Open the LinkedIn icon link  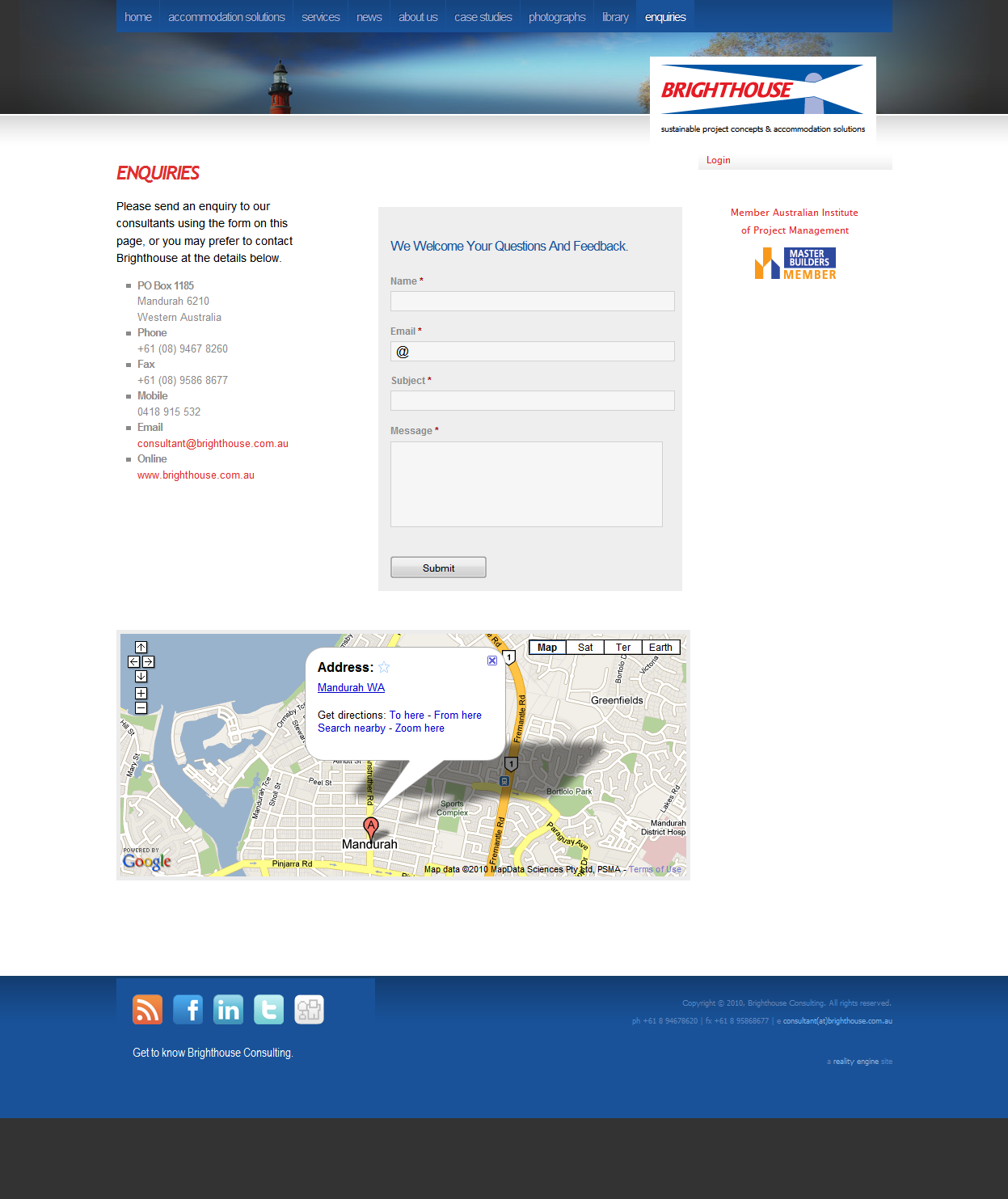coord(228,1010)
